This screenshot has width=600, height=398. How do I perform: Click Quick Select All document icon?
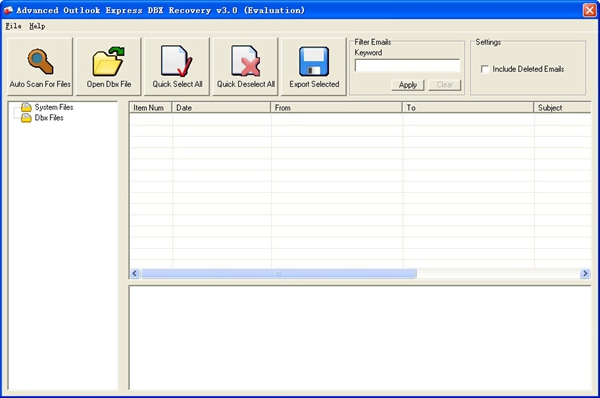(176, 61)
